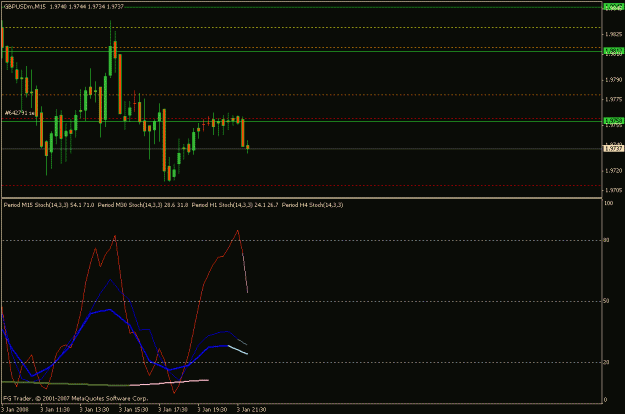Click the 3 Jan 19:30 time axis label
625x414 pixels.
212,409
